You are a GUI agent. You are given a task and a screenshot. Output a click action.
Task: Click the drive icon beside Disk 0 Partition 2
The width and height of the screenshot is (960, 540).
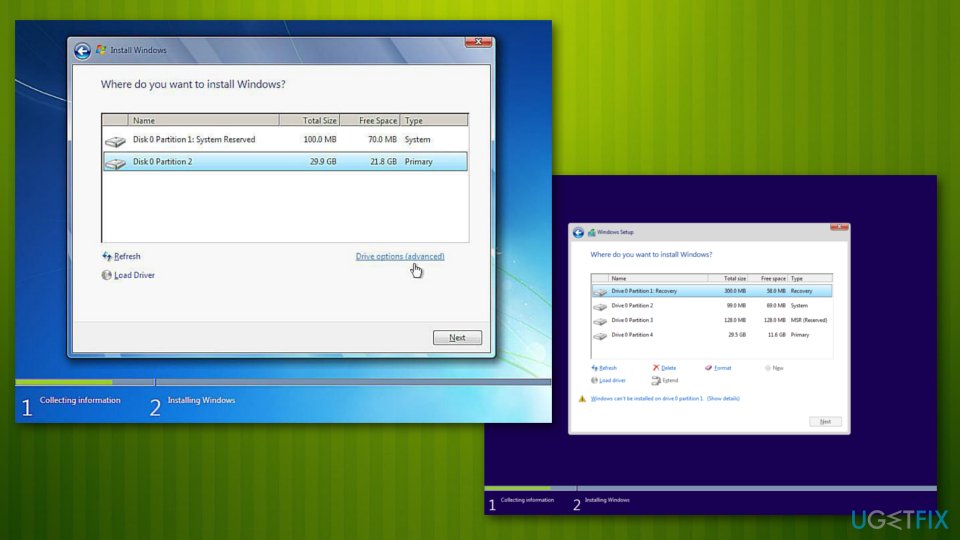[x=115, y=162]
